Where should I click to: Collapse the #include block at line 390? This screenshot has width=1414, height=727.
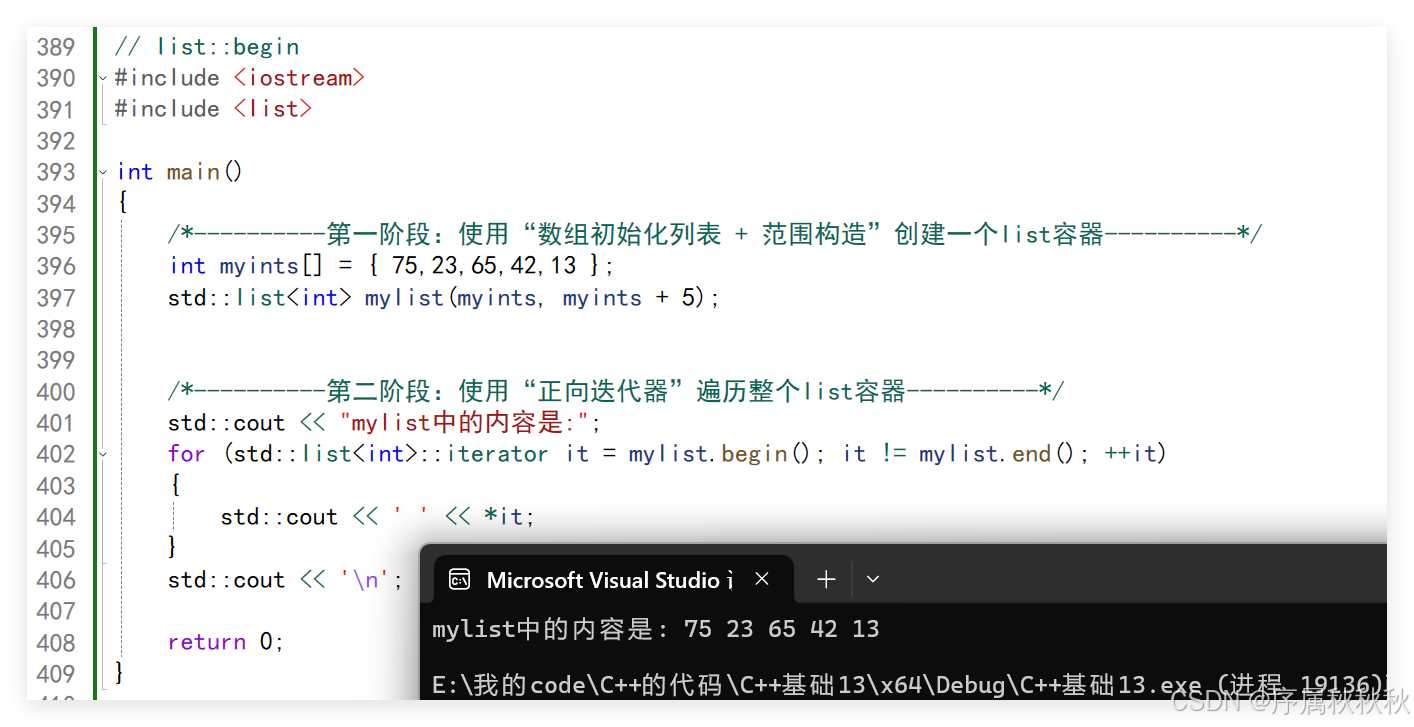point(103,78)
